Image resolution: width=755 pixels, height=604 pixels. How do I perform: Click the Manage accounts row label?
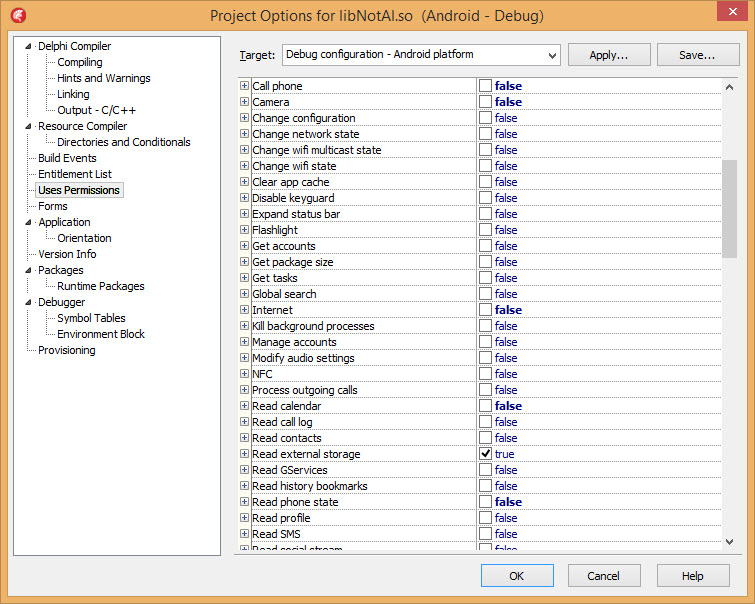(294, 342)
